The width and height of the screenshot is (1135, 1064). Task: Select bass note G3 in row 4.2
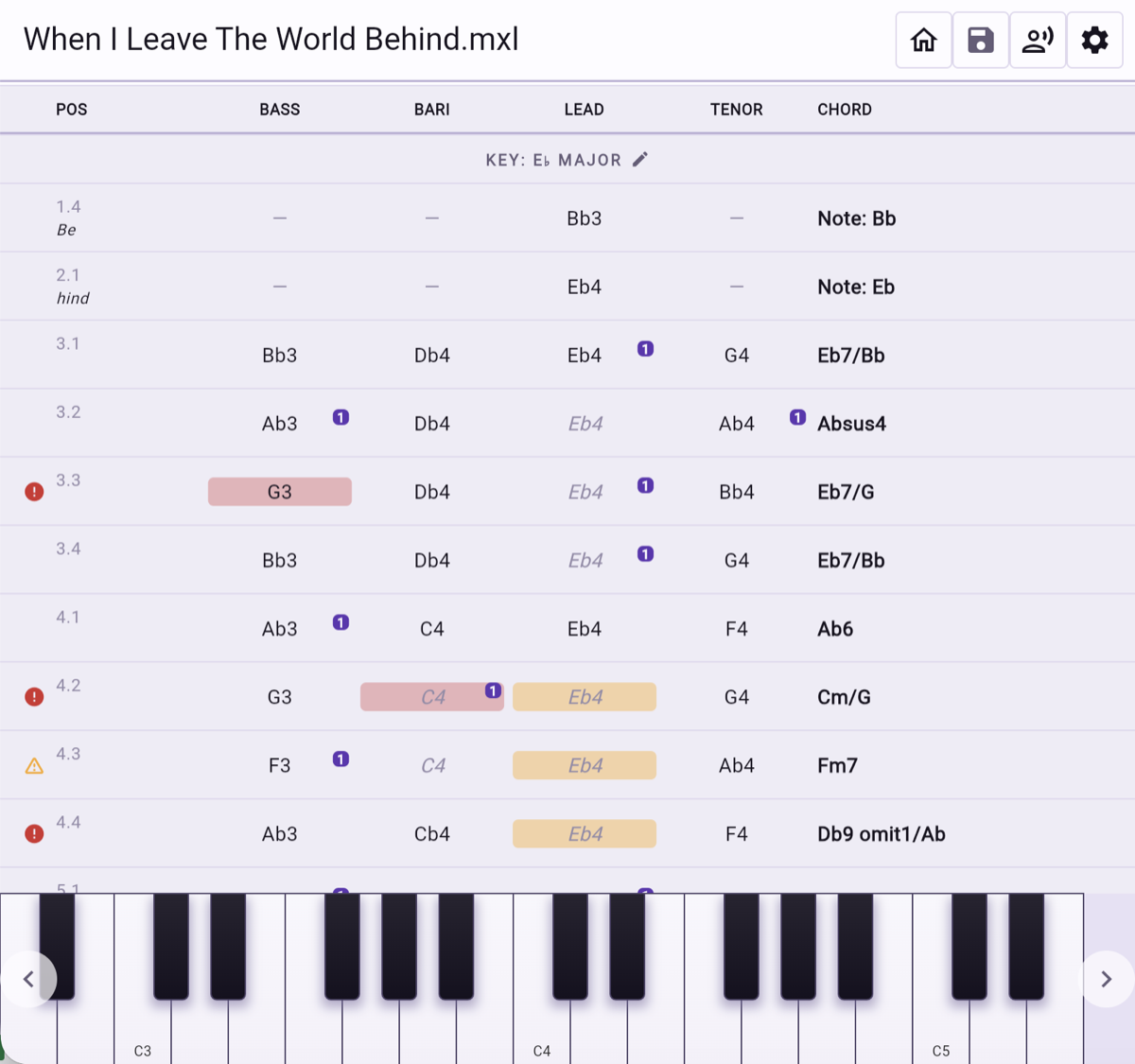(280, 697)
